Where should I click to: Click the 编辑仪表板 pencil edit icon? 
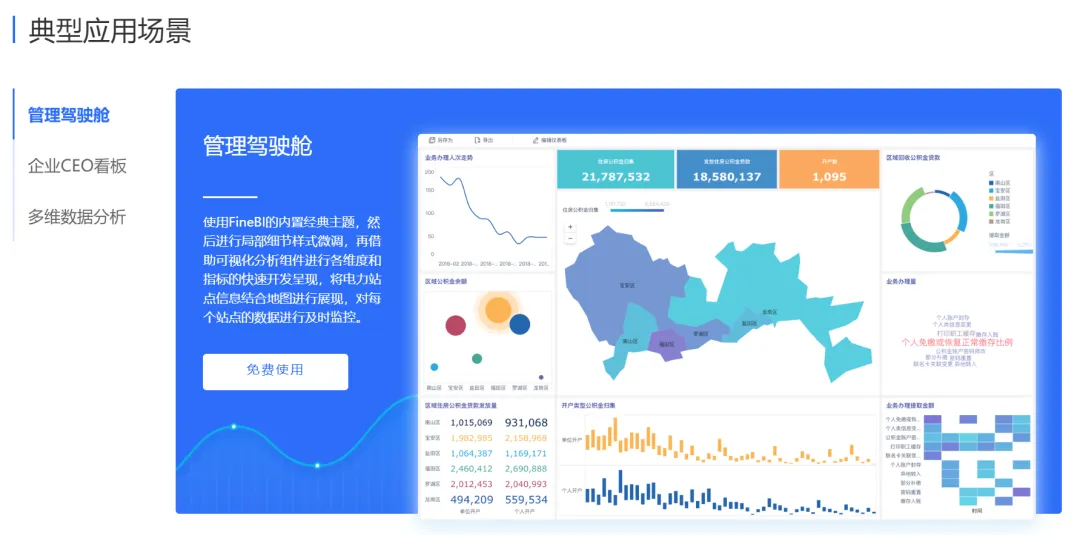point(536,140)
